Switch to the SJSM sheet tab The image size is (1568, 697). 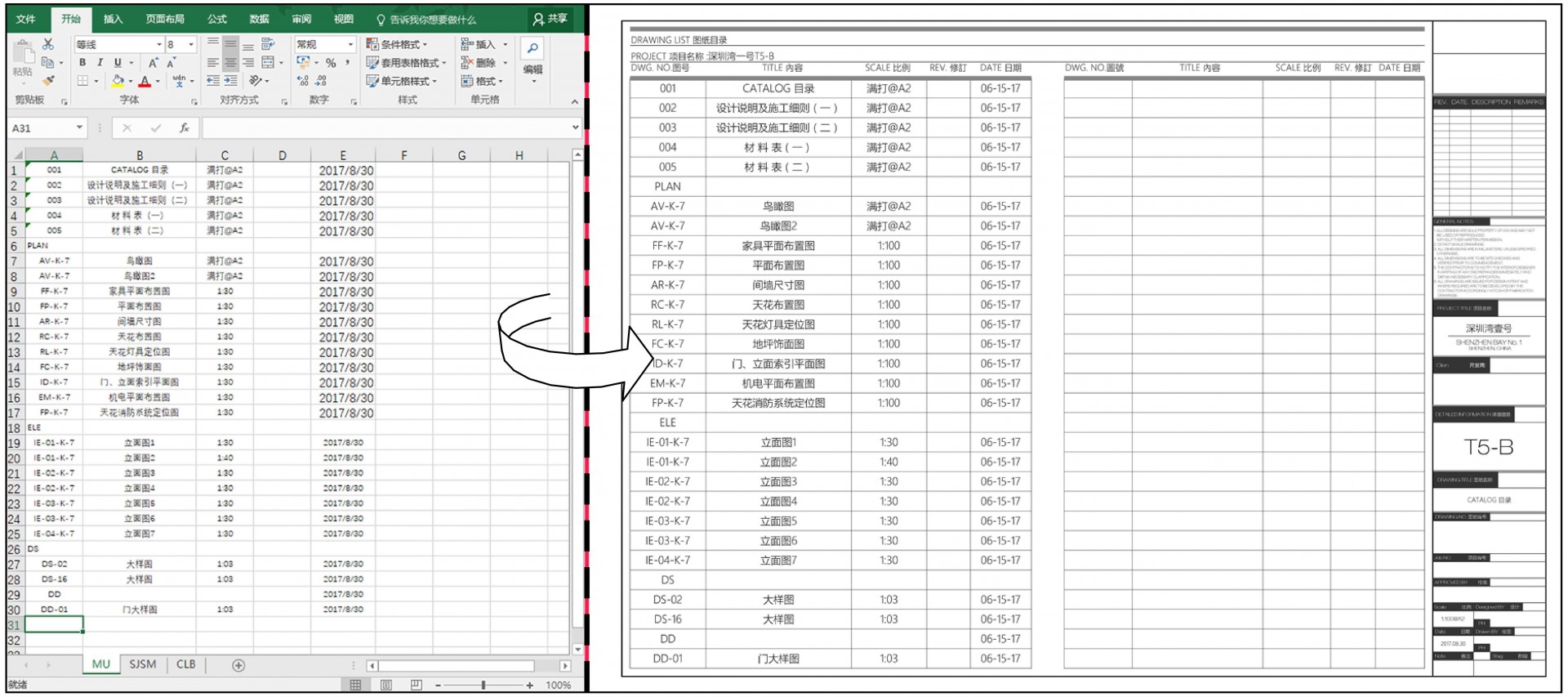pos(143,664)
